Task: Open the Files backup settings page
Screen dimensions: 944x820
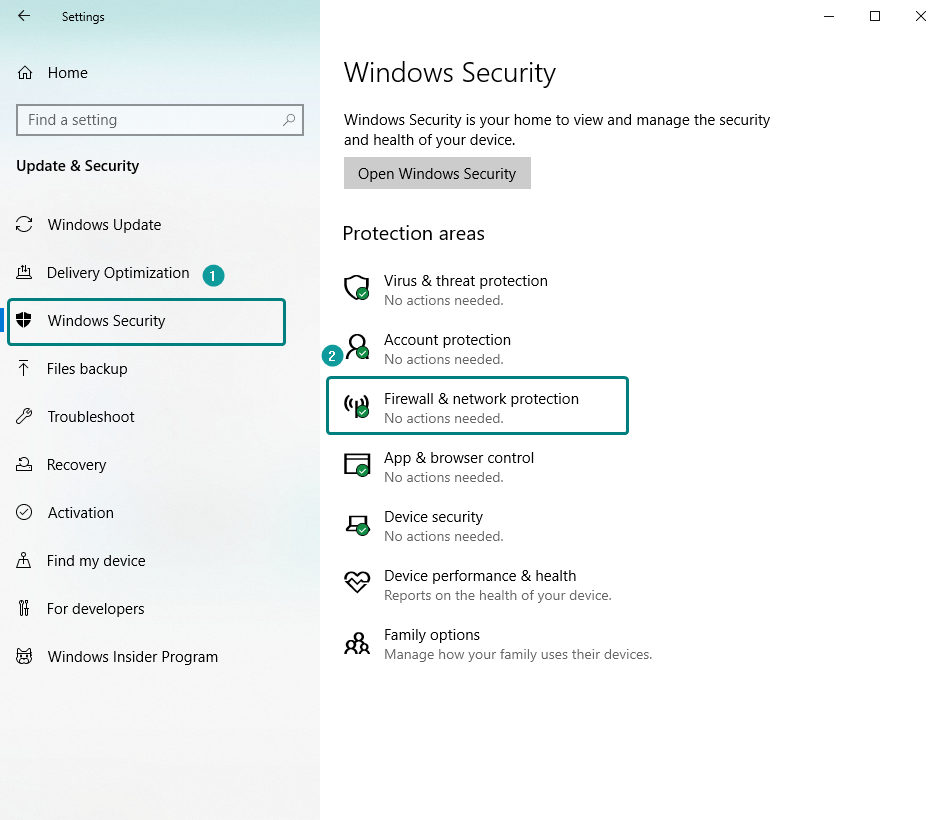Action: 87,369
